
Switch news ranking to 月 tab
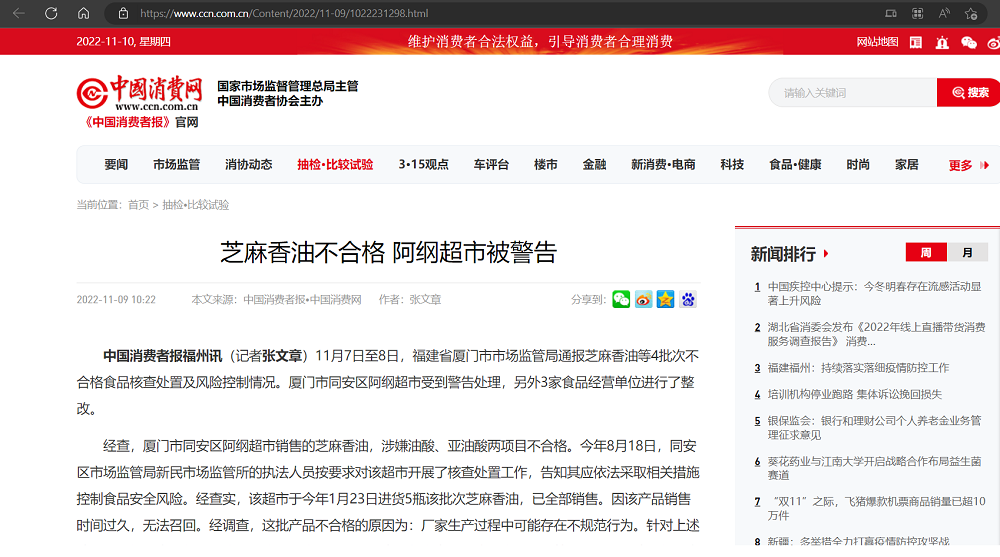point(967,252)
